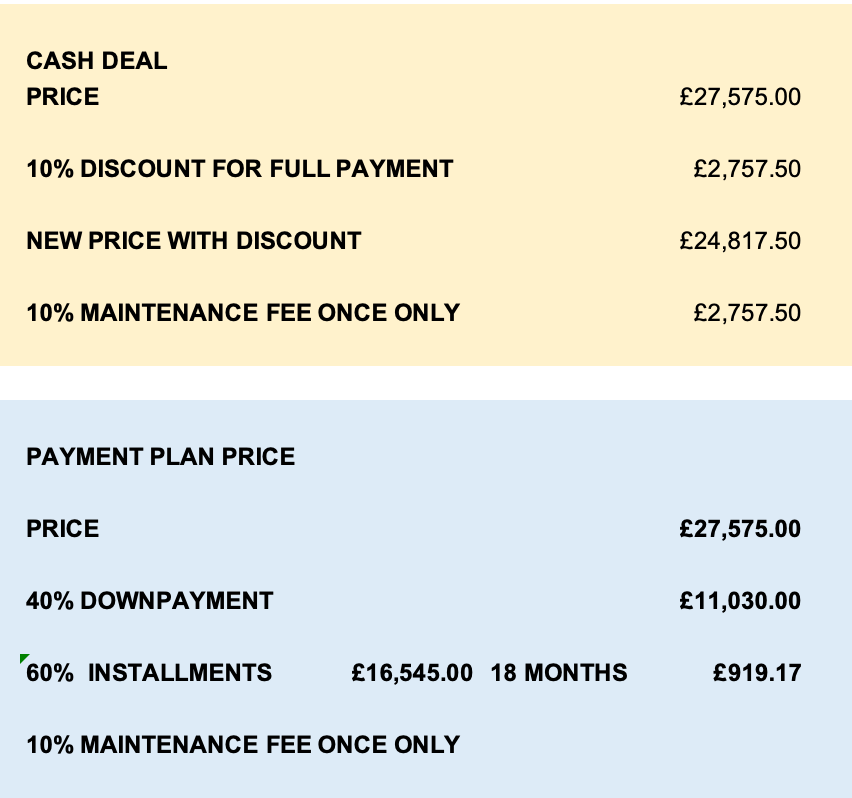The width and height of the screenshot is (852, 798).
Task: Click the 18 MONTHS cell
Action: click(559, 673)
